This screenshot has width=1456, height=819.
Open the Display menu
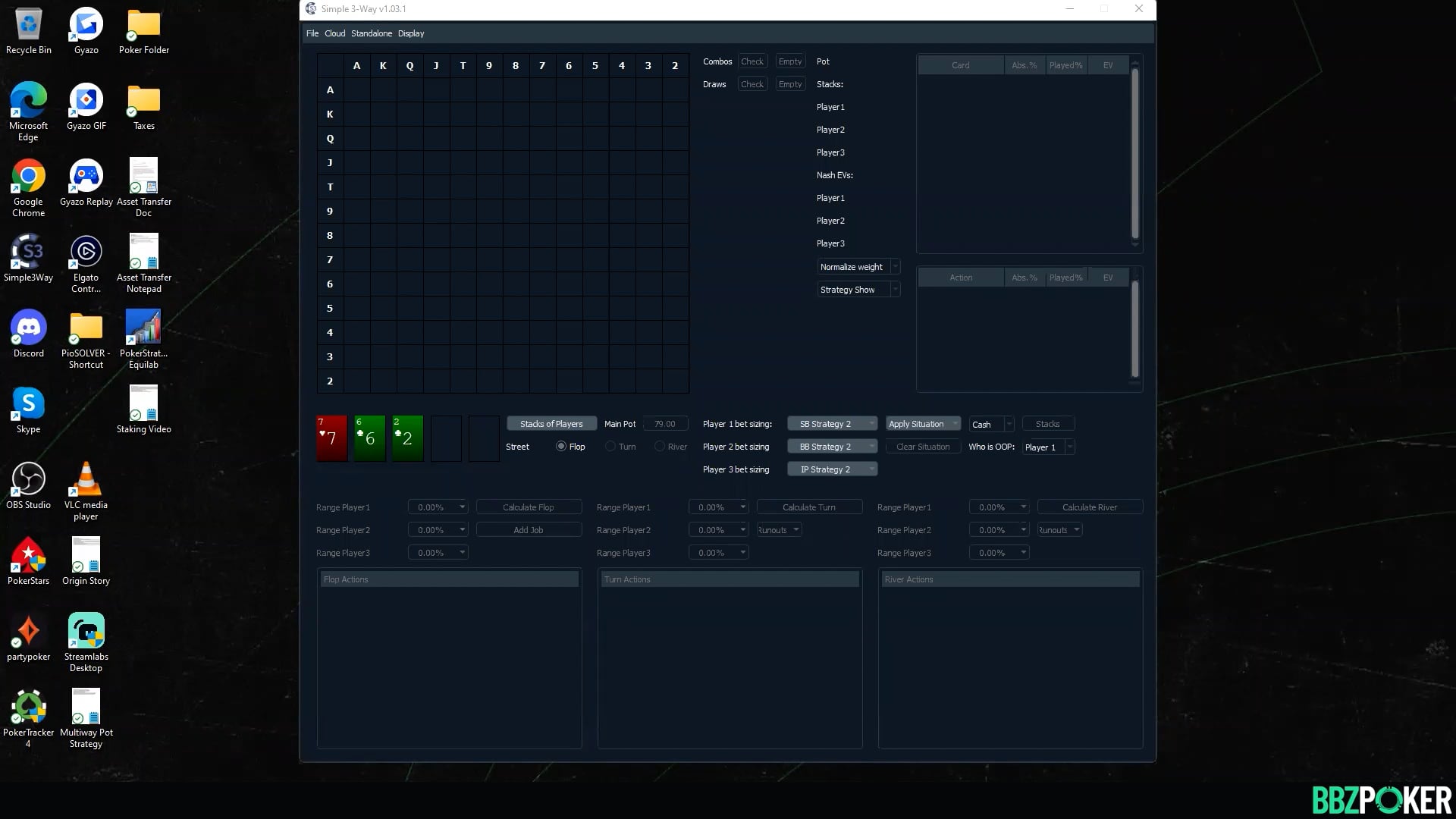[x=410, y=33]
